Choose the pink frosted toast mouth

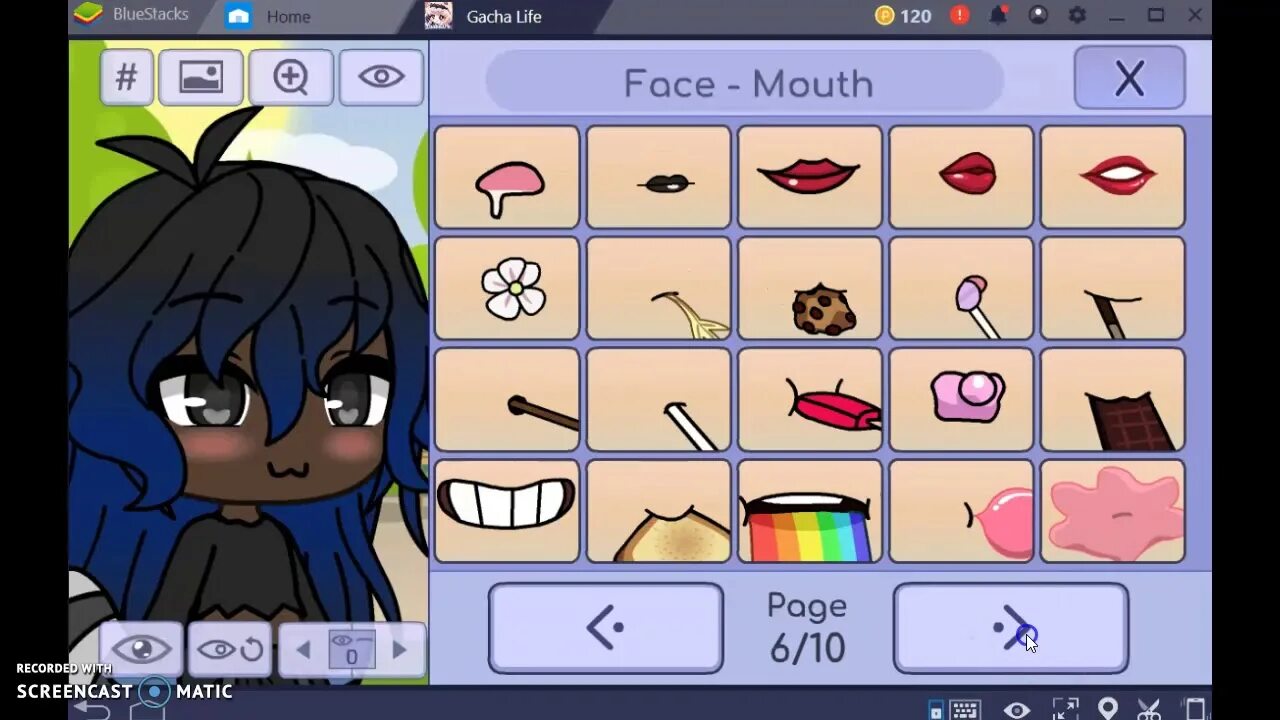coord(961,400)
